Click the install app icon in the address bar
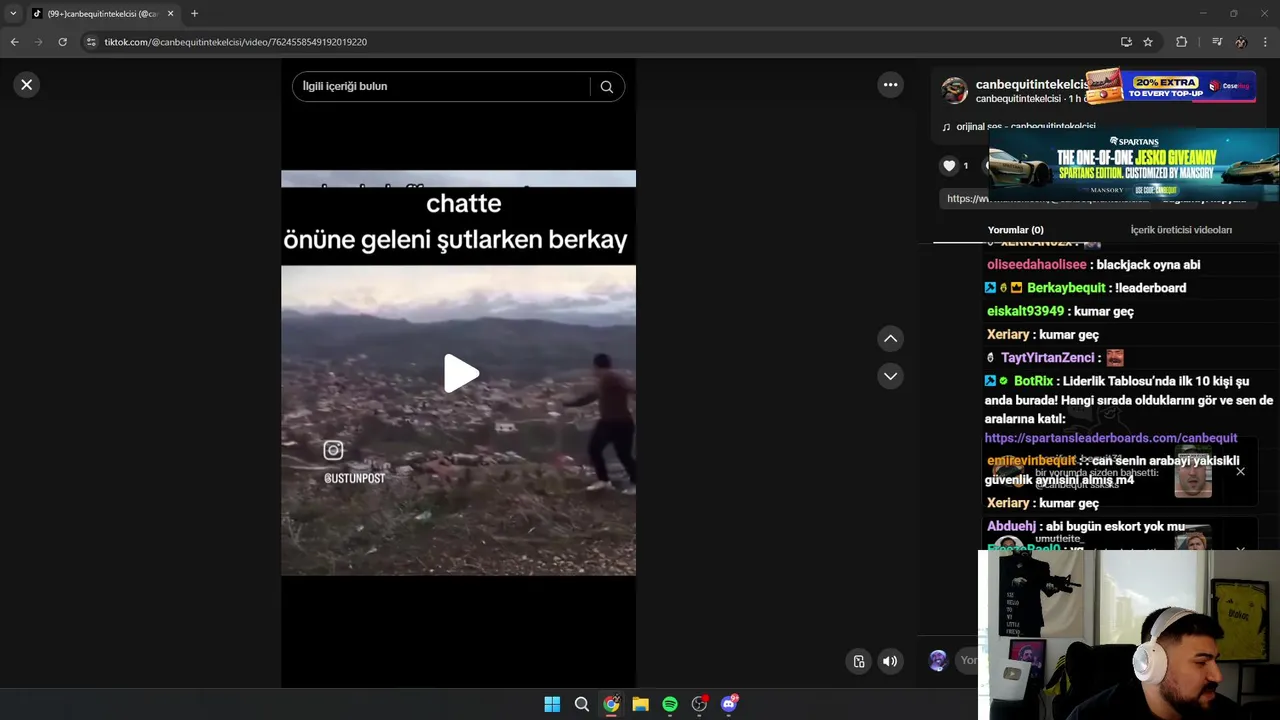This screenshot has width=1280, height=720. pos(1126,42)
